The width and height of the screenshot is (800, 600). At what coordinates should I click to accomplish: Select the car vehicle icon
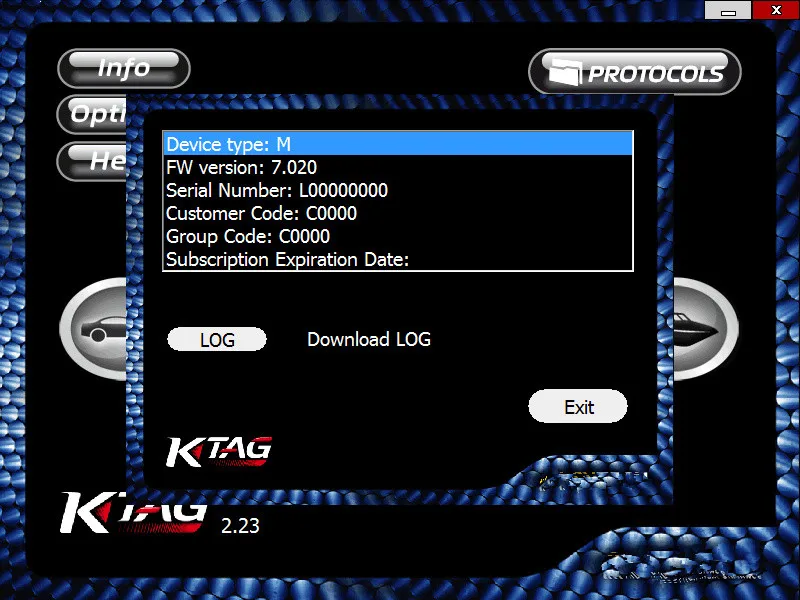coord(93,329)
